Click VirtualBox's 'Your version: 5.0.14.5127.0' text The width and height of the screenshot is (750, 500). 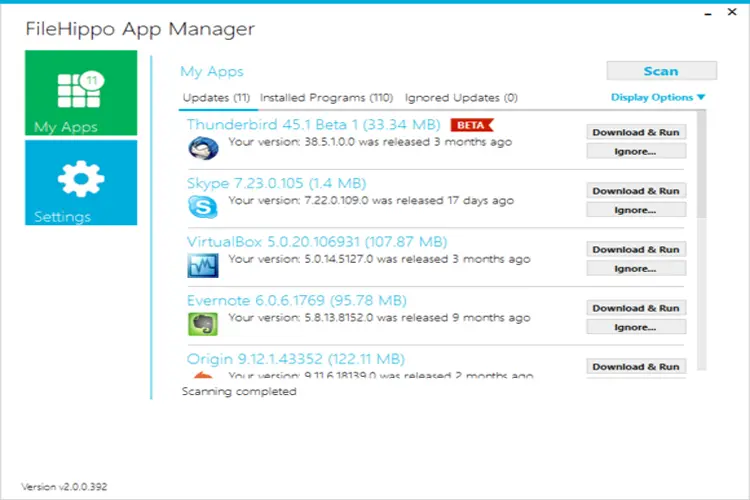click(379, 259)
